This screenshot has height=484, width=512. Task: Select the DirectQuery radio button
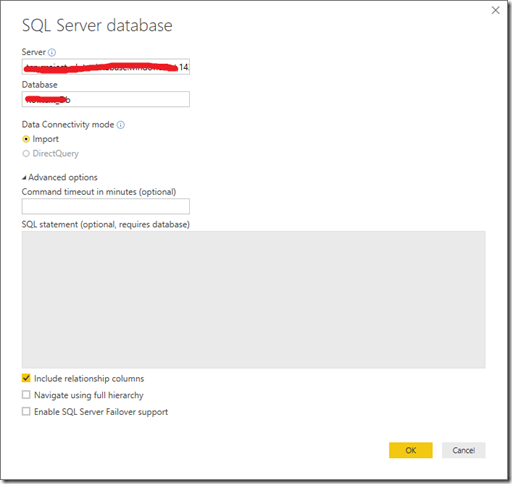[26, 154]
